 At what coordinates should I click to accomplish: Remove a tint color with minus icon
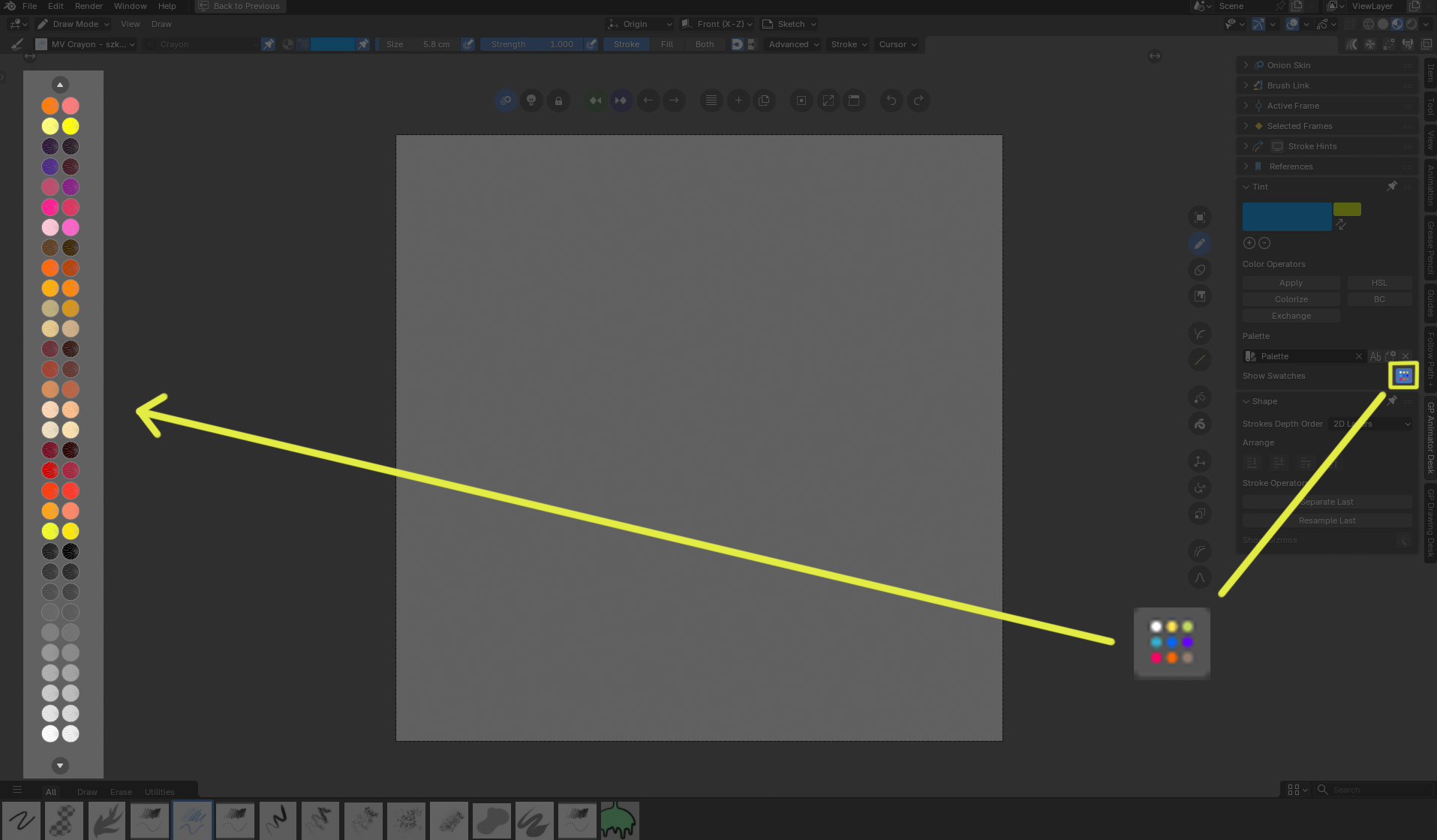coord(1264,243)
